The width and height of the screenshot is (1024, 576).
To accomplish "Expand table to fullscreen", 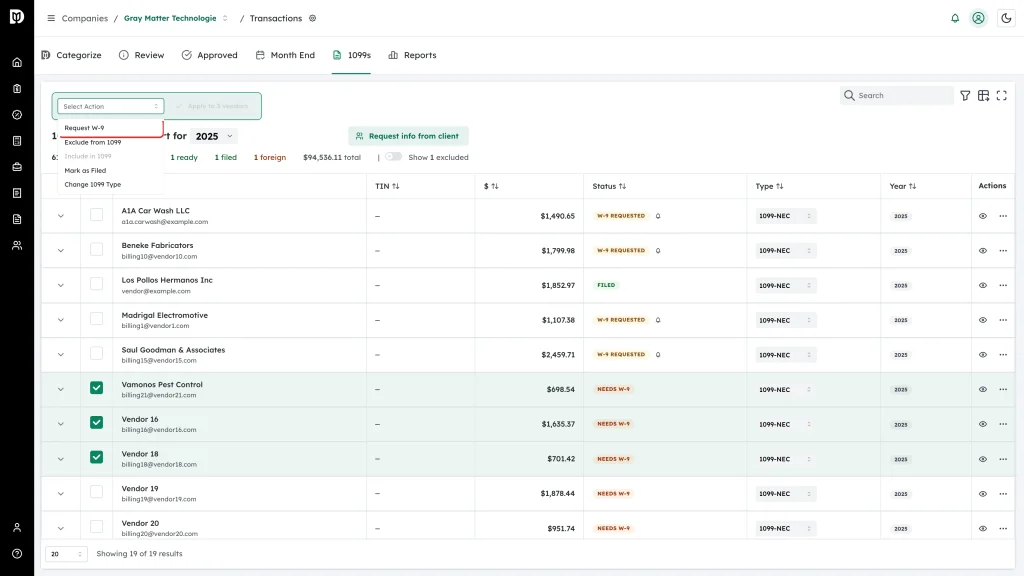I will [1002, 95].
